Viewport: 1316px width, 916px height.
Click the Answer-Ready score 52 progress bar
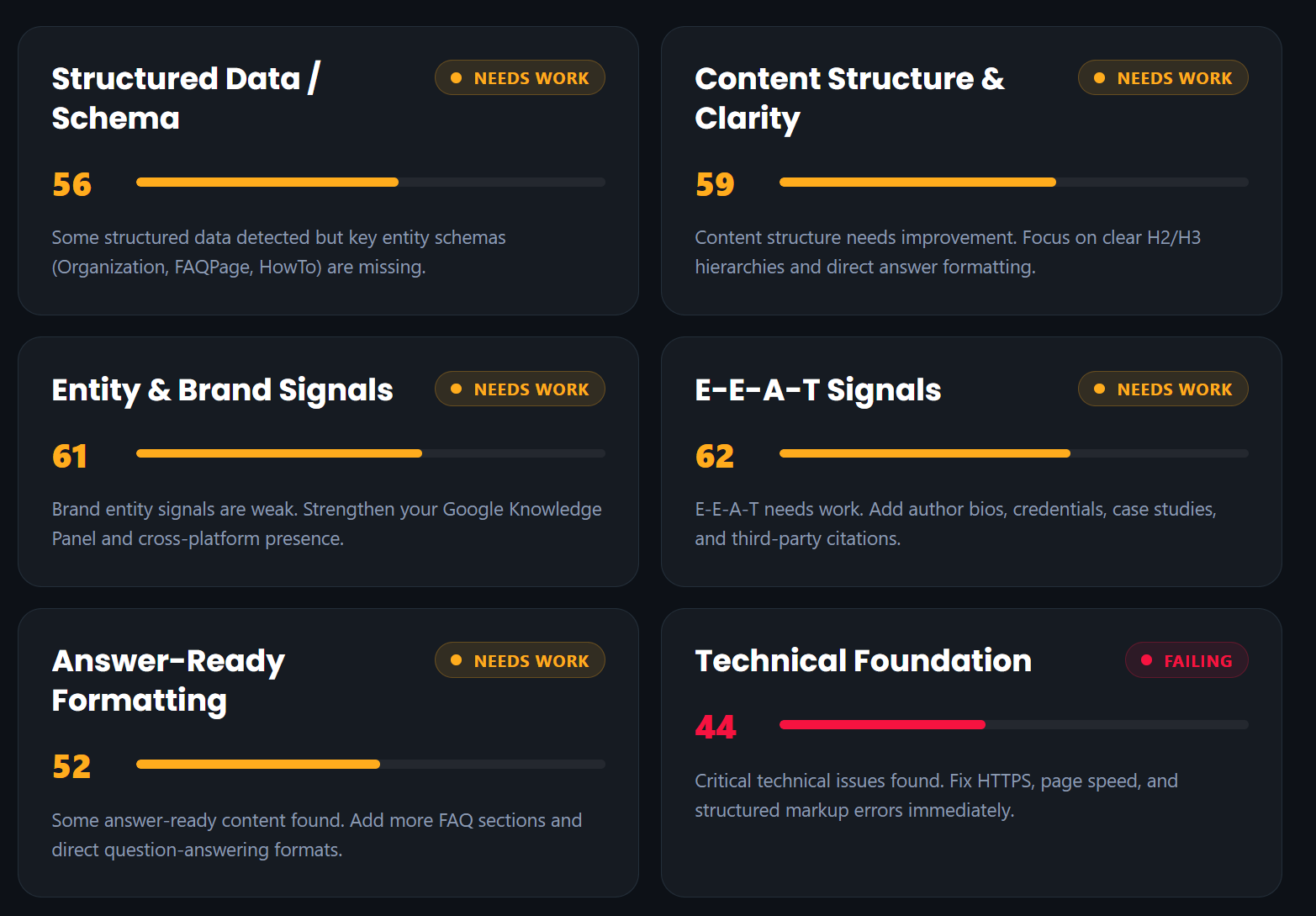tap(371, 765)
